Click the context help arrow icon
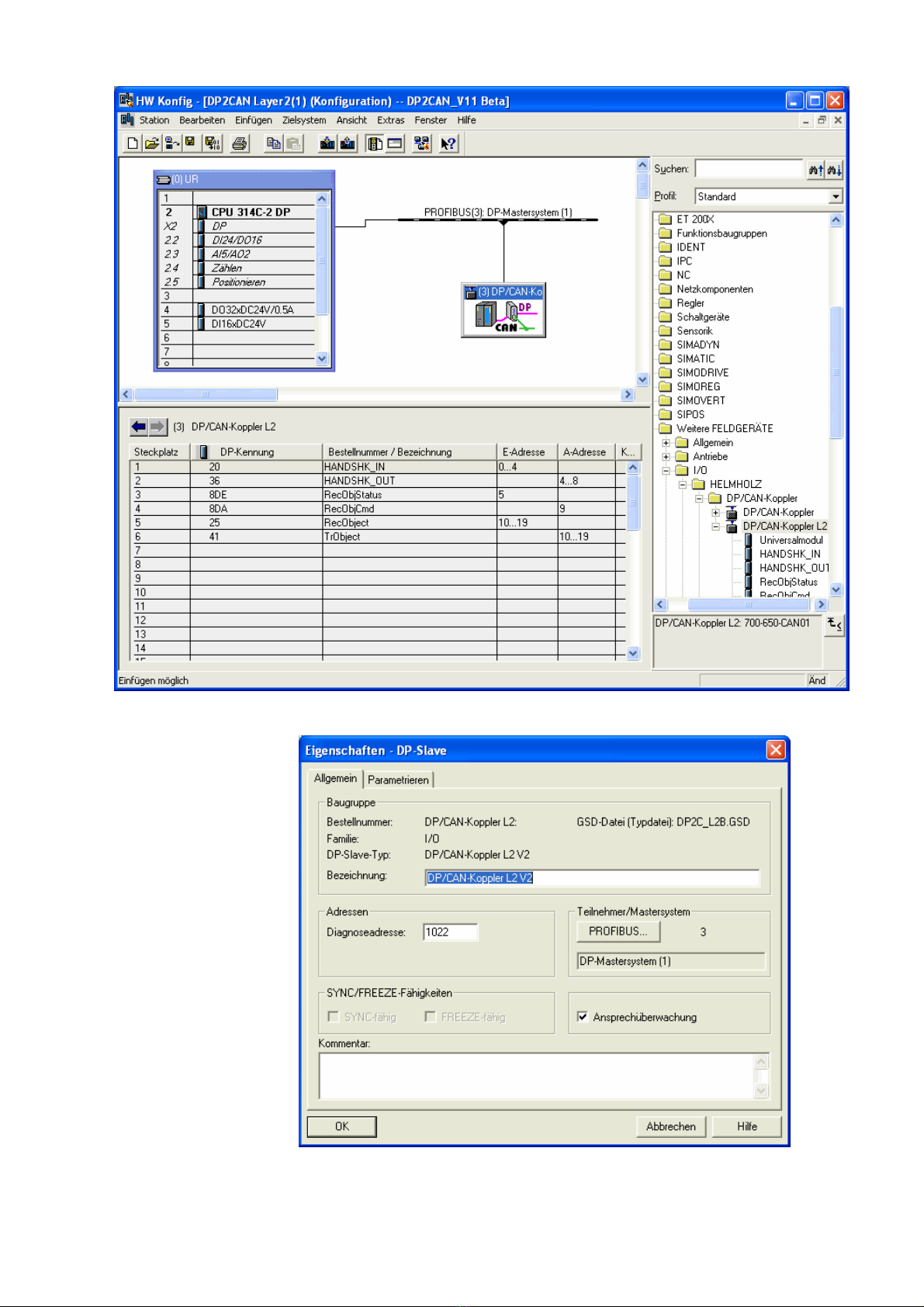Image resolution: width=924 pixels, height=1307 pixels. point(448,143)
